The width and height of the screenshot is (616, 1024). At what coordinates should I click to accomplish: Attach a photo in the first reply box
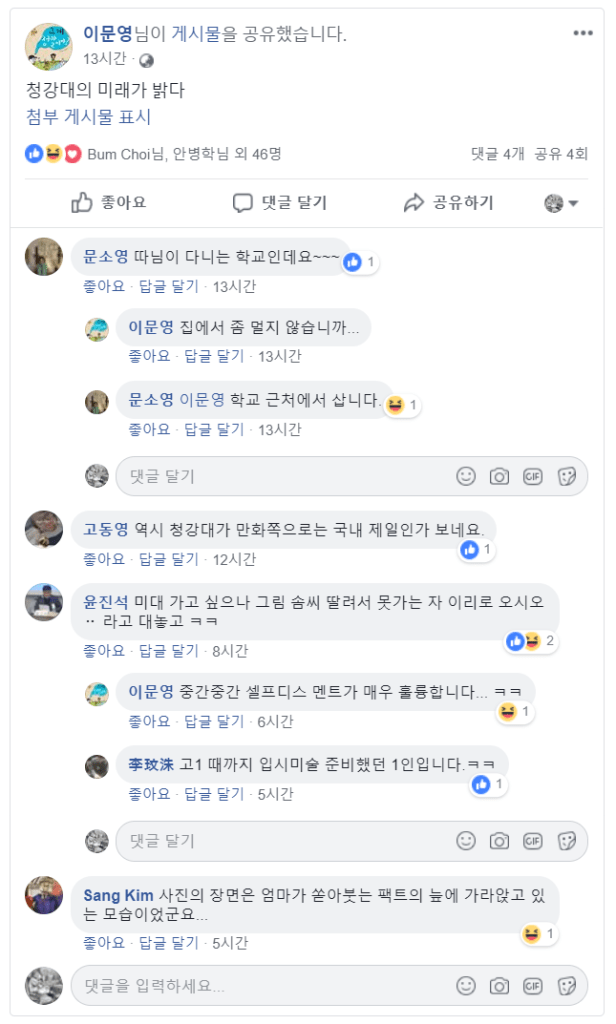click(499, 476)
